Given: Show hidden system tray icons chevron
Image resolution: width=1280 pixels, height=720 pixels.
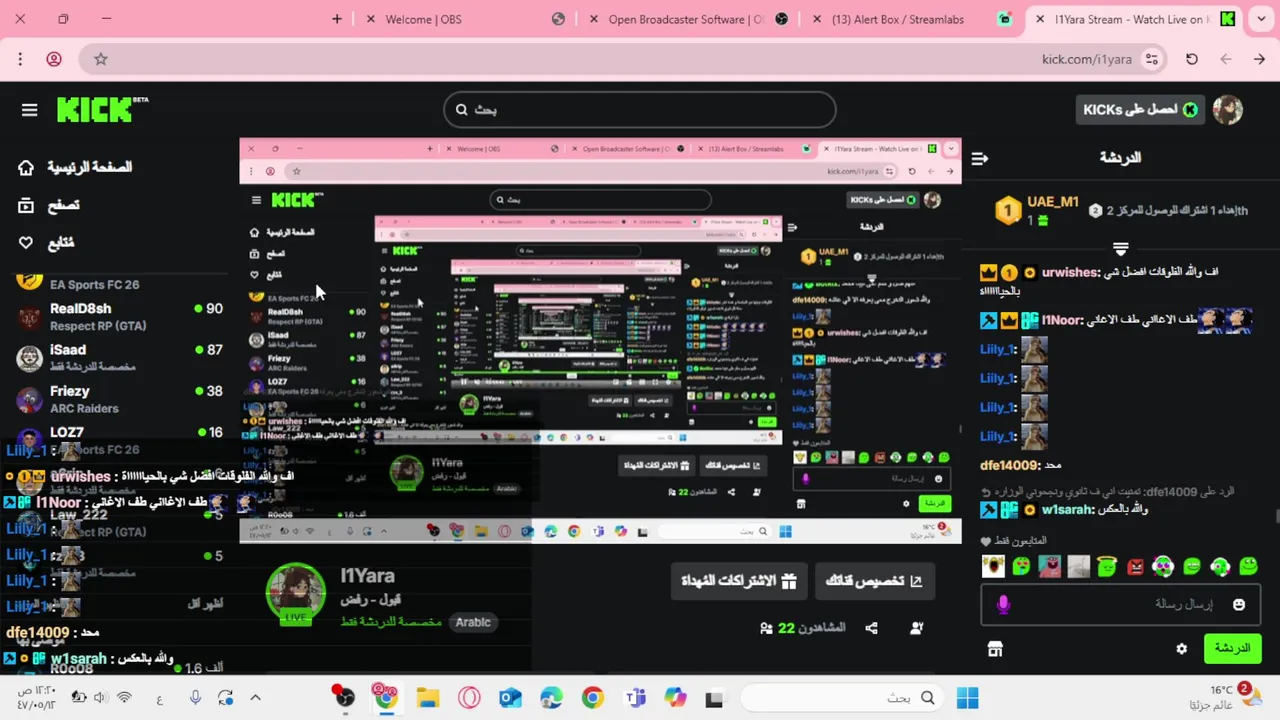Looking at the screenshot, I should [x=255, y=698].
